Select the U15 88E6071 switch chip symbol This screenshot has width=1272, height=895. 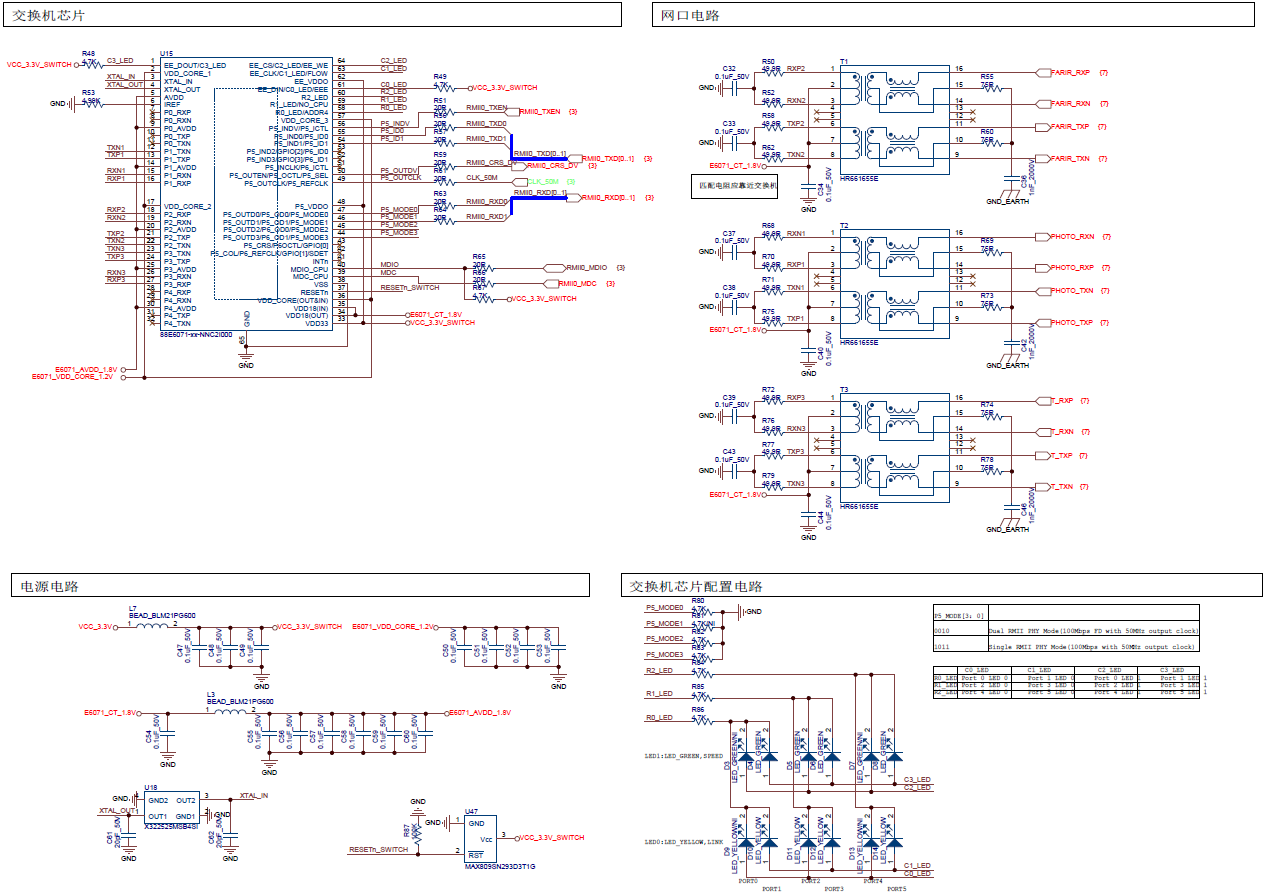pos(245,193)
